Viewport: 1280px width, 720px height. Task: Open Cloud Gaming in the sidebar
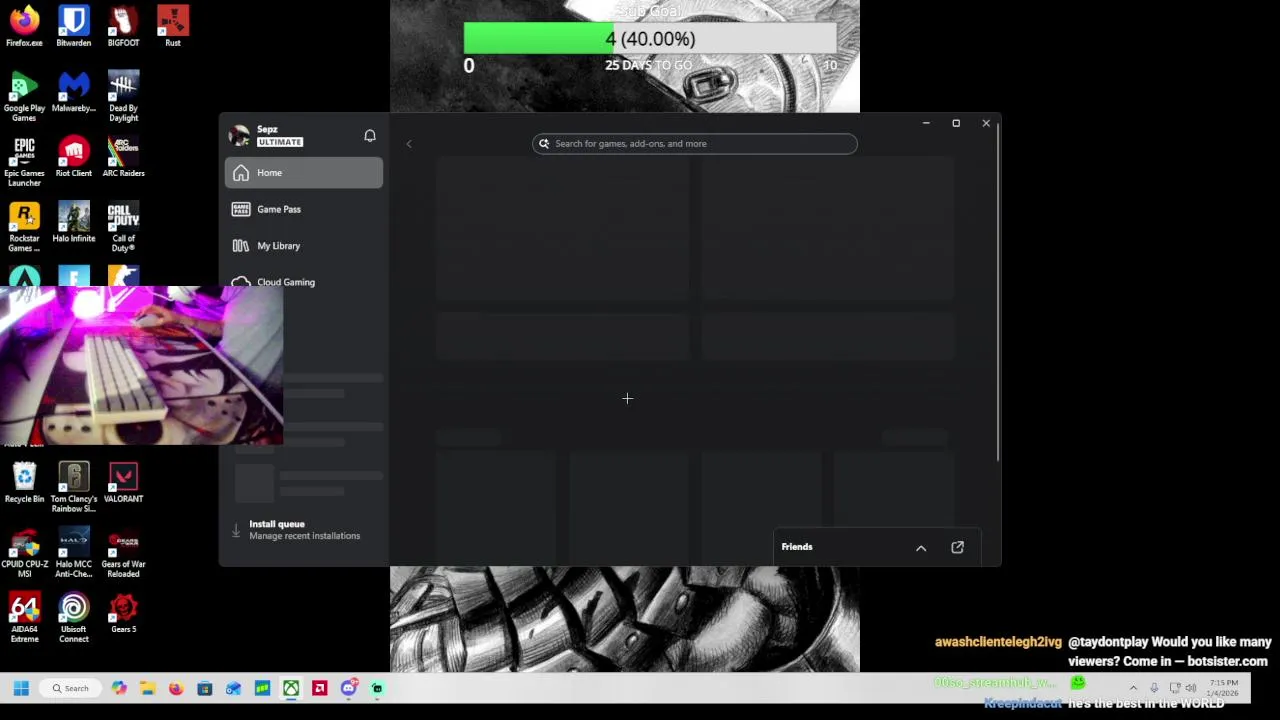pyautogui.click(x=304, y=282)
